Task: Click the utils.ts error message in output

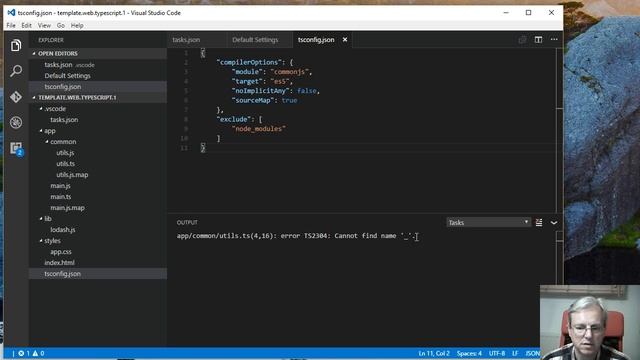Action: coord(296,236)
